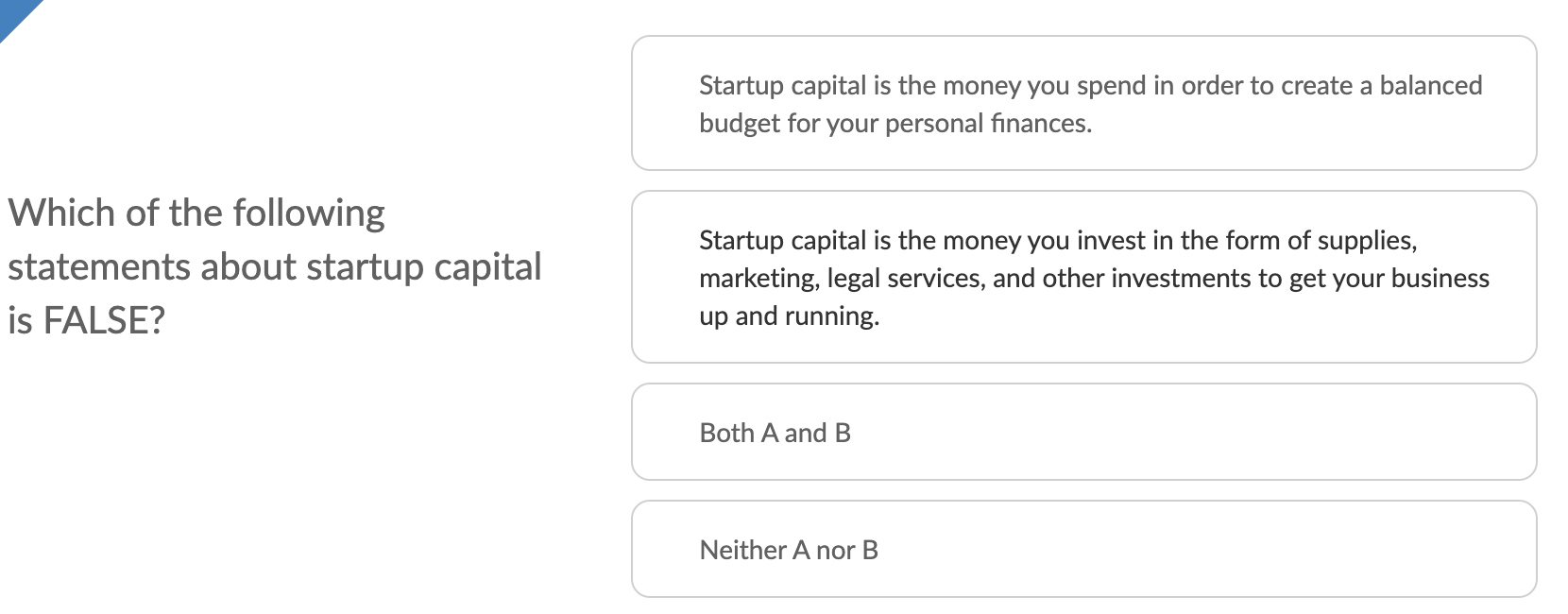Click 'Which of the following' heading line

(196, 213)
